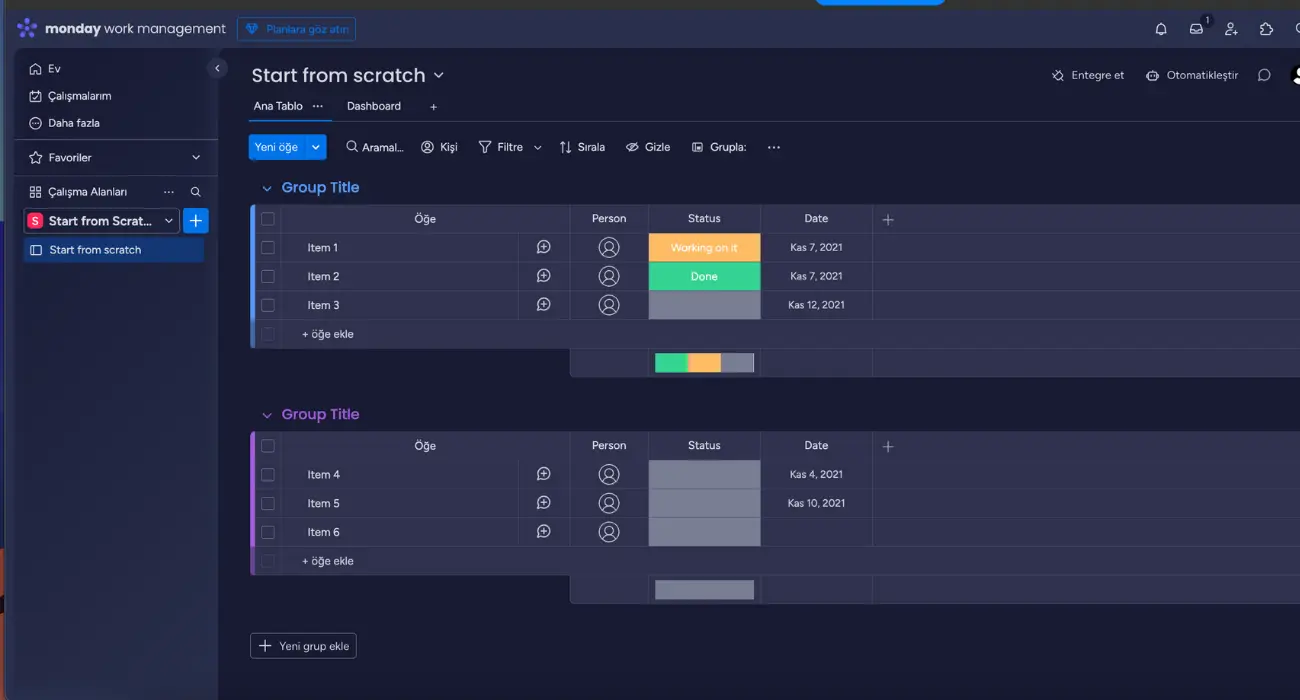Open Çalışmalarım in the sidebar
This screenshot has height=700, width=1300.
point(79,96)
